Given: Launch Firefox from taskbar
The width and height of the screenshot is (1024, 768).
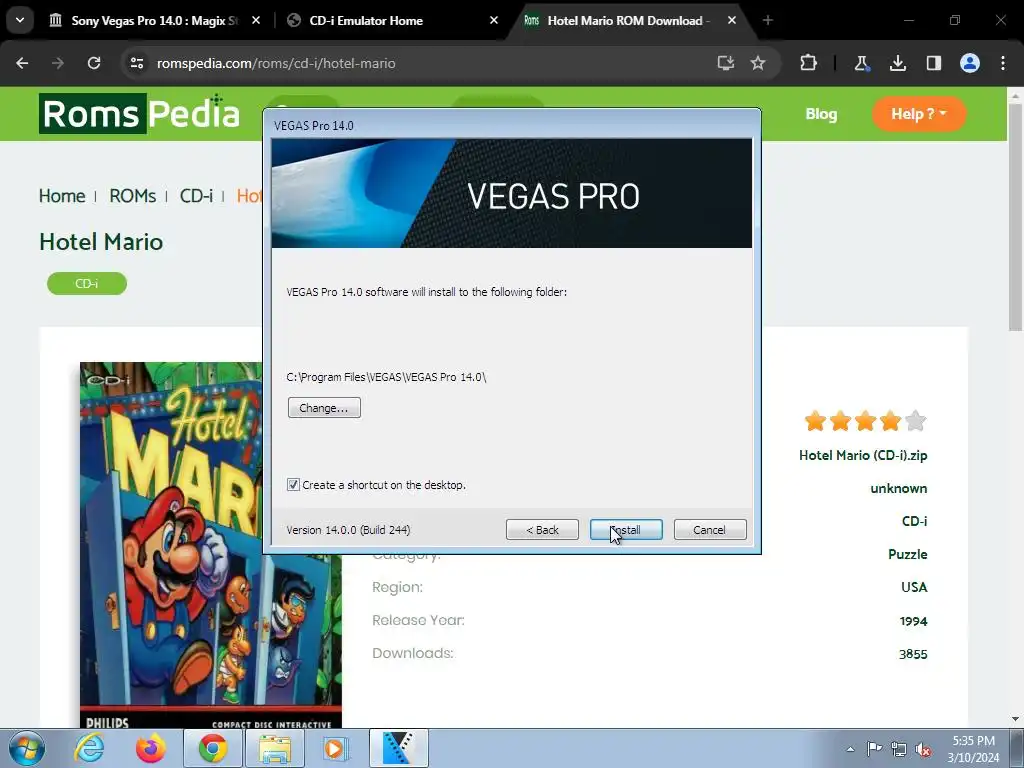Looking at the screenshot, I should (x=150, y=748).
